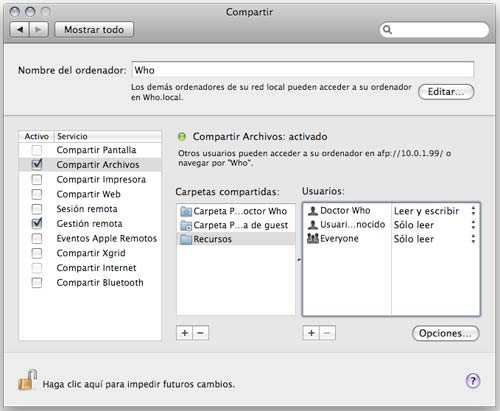500x411 pixels.
Task: Click the padlock to prevent changes
Action: [x=27, y=380]
